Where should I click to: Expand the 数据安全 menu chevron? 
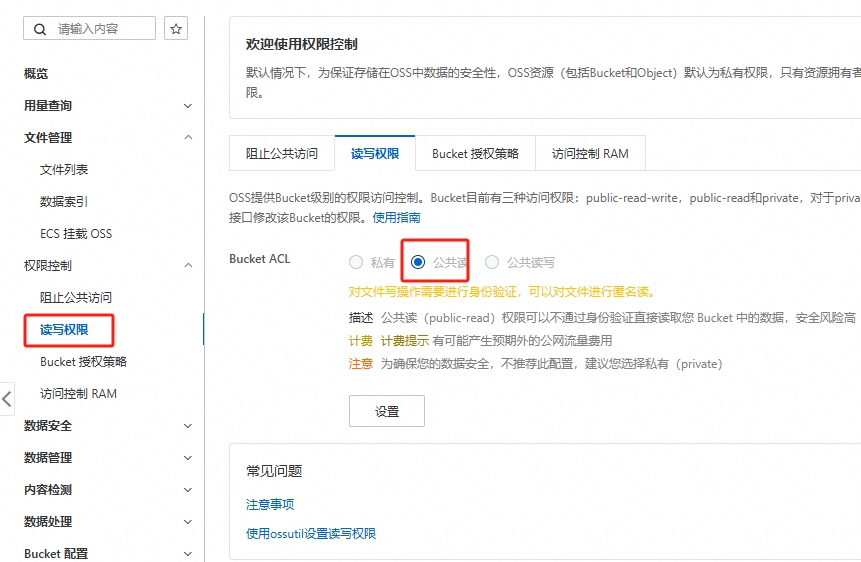pyautogui.click(x=188, y=426)
